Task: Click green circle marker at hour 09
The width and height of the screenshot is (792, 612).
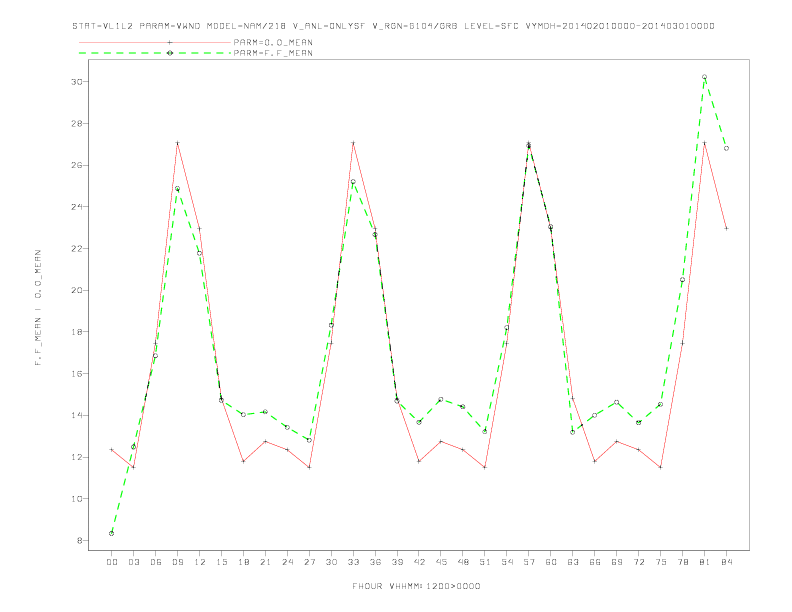Action: tap(177, 188)
